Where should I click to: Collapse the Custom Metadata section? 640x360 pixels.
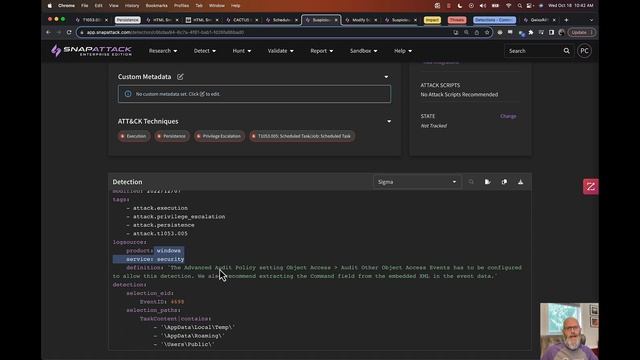point(386,77)
